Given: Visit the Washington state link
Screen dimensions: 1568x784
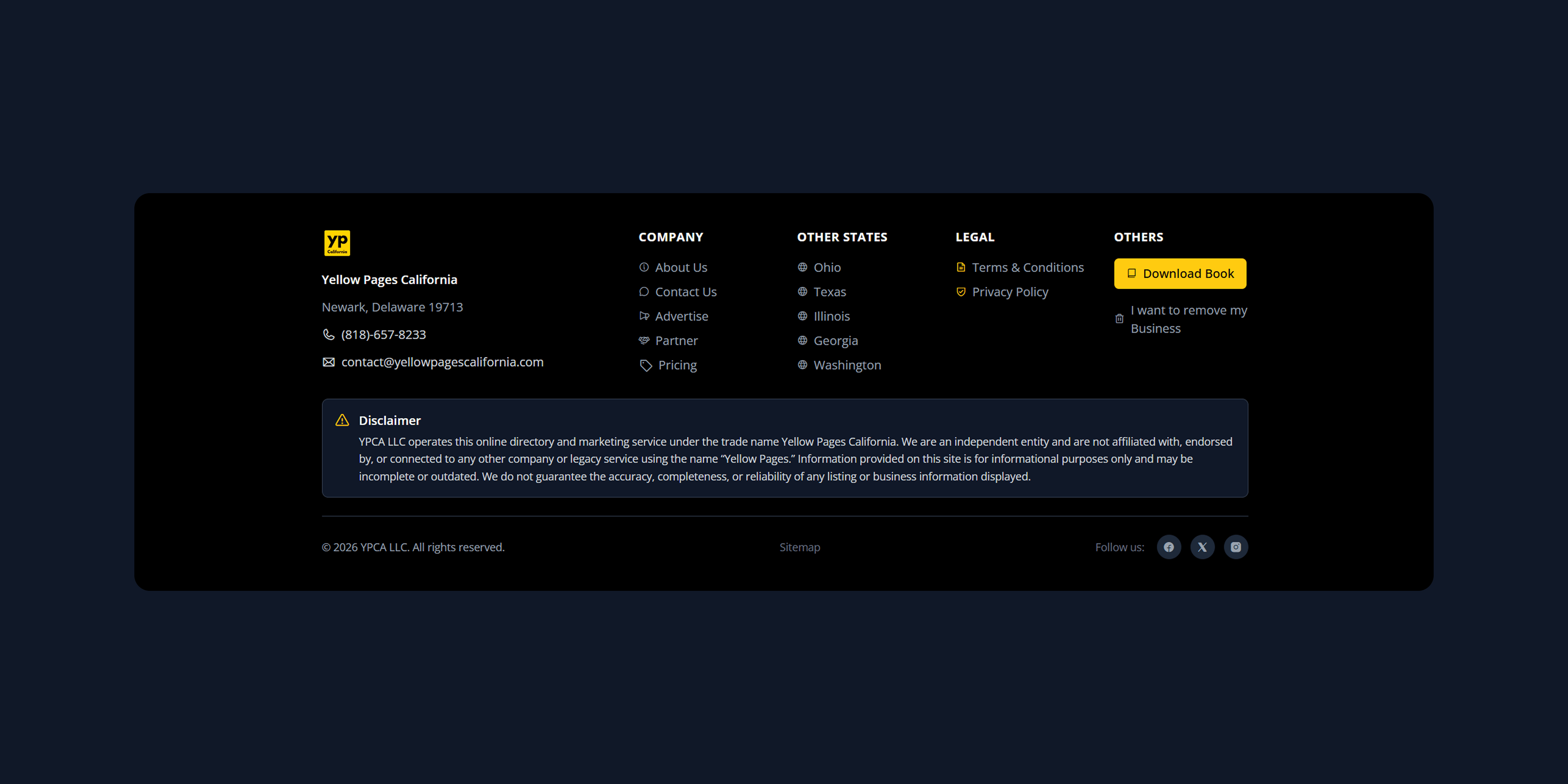Looking at the screenshot, I should (x=847, y=365).
